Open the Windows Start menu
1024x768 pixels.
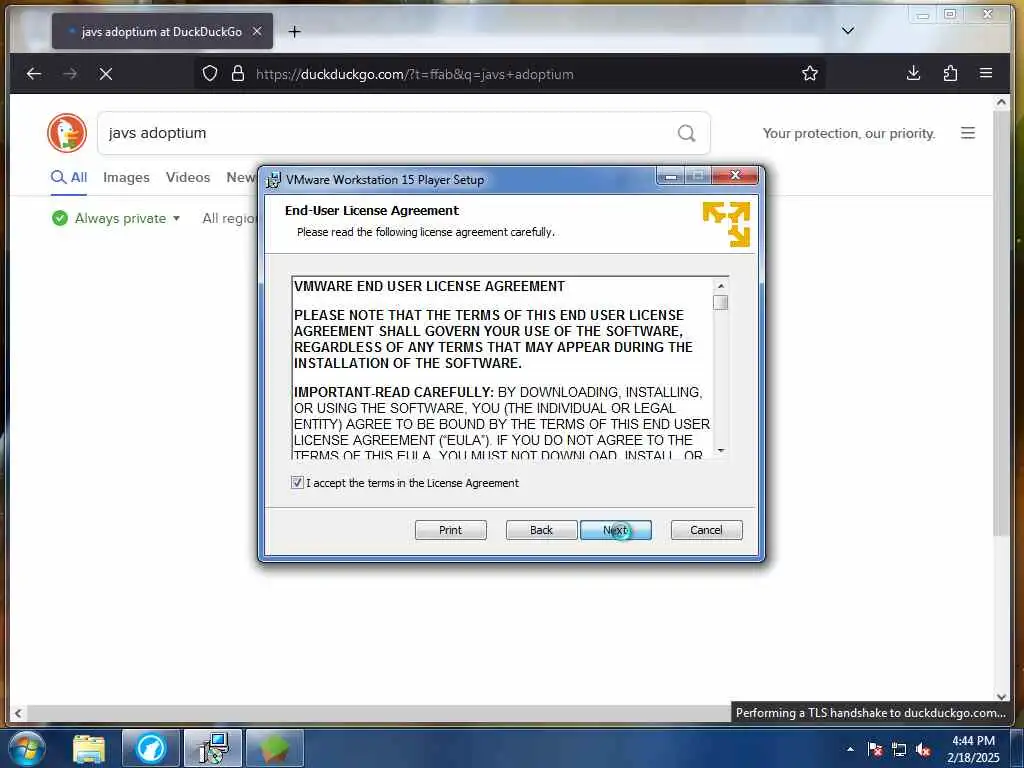tap(27, 748)
